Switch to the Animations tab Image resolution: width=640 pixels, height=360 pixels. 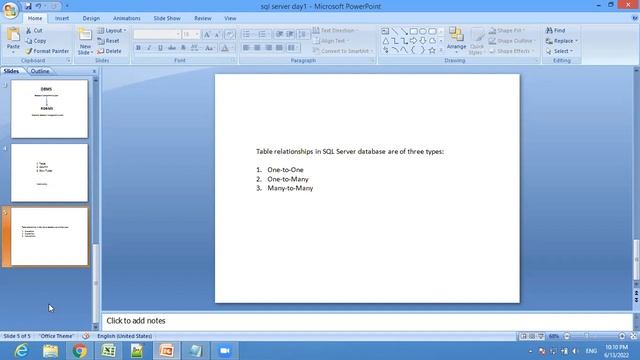[127, 18]
